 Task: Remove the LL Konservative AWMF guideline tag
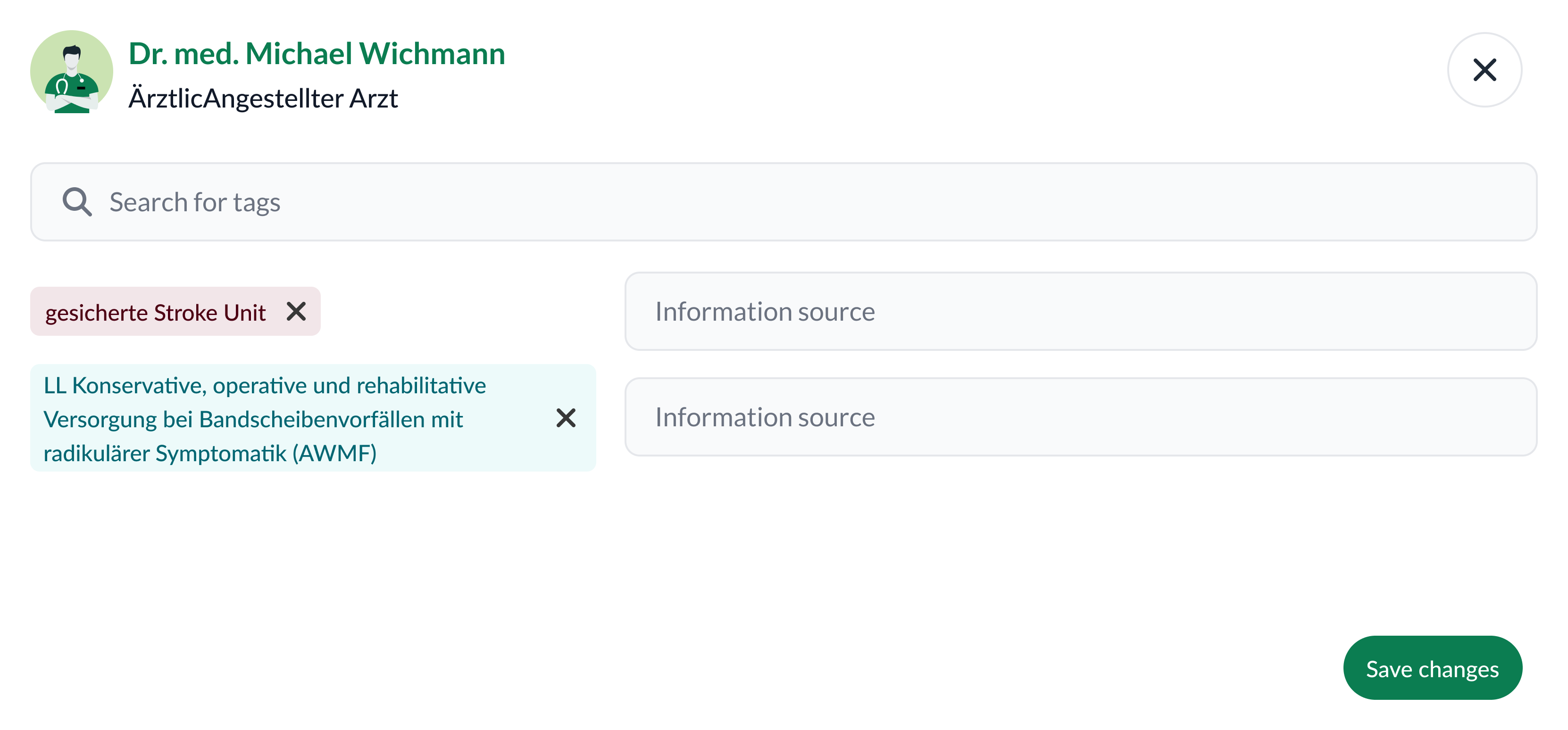click(x=566, y=418)
